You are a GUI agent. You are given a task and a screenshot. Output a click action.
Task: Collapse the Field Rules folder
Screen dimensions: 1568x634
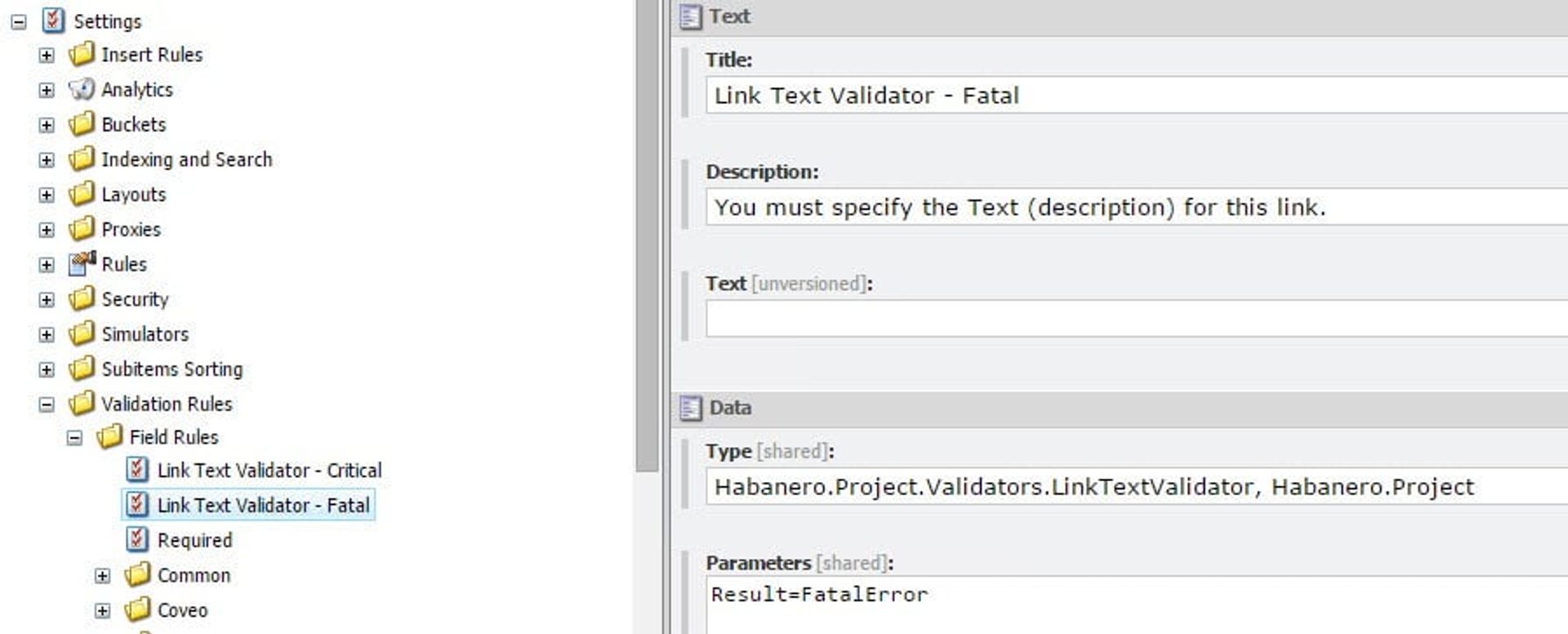coord(74,438)
